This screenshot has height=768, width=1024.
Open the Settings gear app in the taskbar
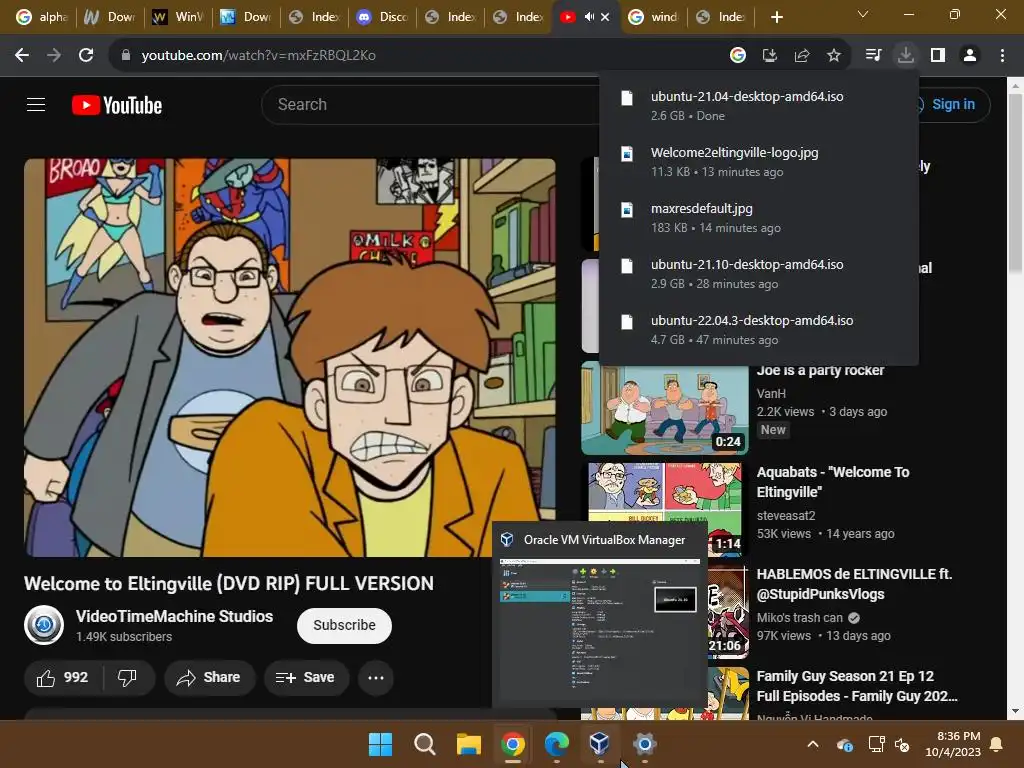[x=644, y=744]
